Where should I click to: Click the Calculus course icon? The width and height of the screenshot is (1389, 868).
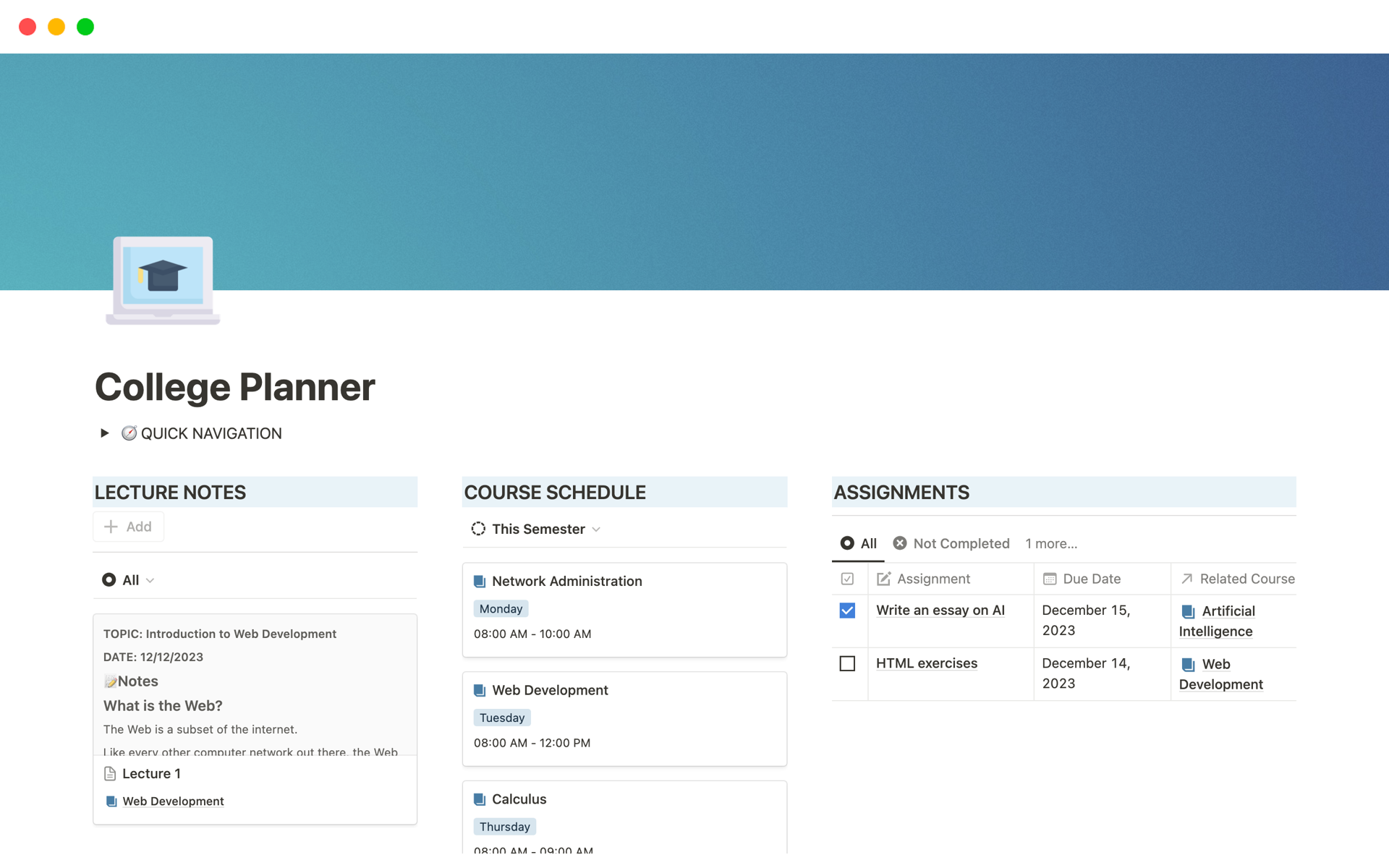tap(481, 798)
